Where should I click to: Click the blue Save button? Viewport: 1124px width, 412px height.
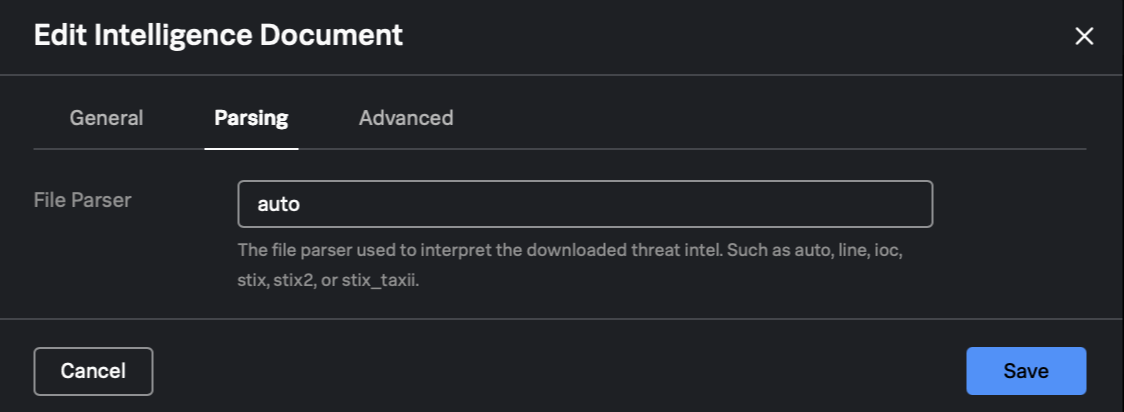[1026, 371]
